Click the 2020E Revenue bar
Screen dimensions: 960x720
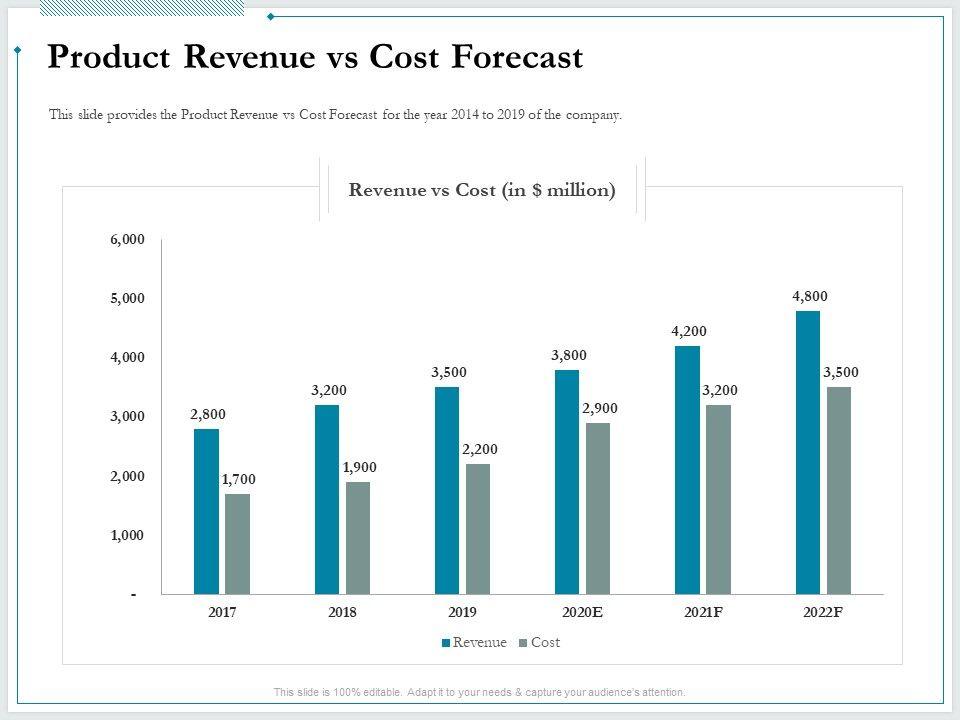point(567,482)
